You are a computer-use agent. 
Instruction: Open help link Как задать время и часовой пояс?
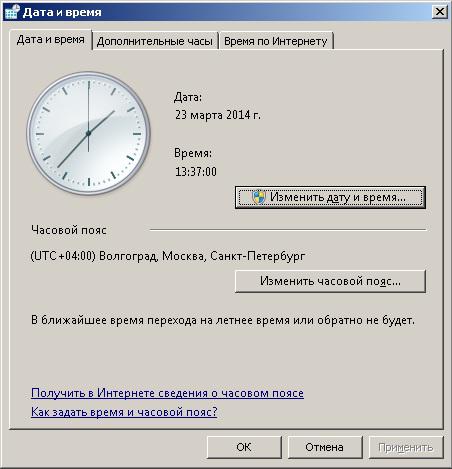coord(124,412)
